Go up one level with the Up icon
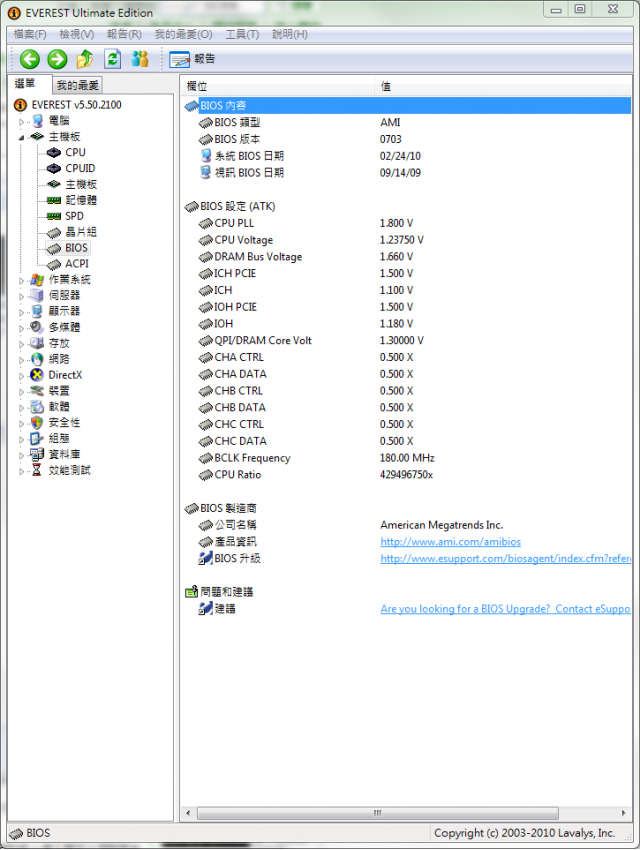Viewport: 640px width, 850px height. pyautogui.click(x=85, y=59)
